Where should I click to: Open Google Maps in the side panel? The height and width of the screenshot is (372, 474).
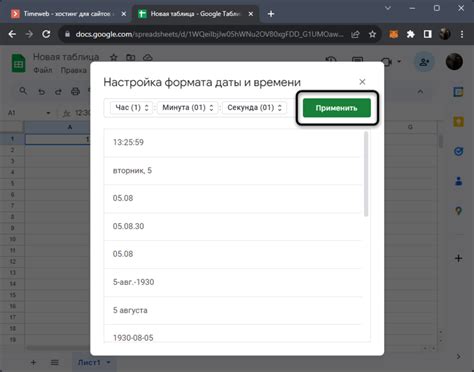(x=459, y=211)
